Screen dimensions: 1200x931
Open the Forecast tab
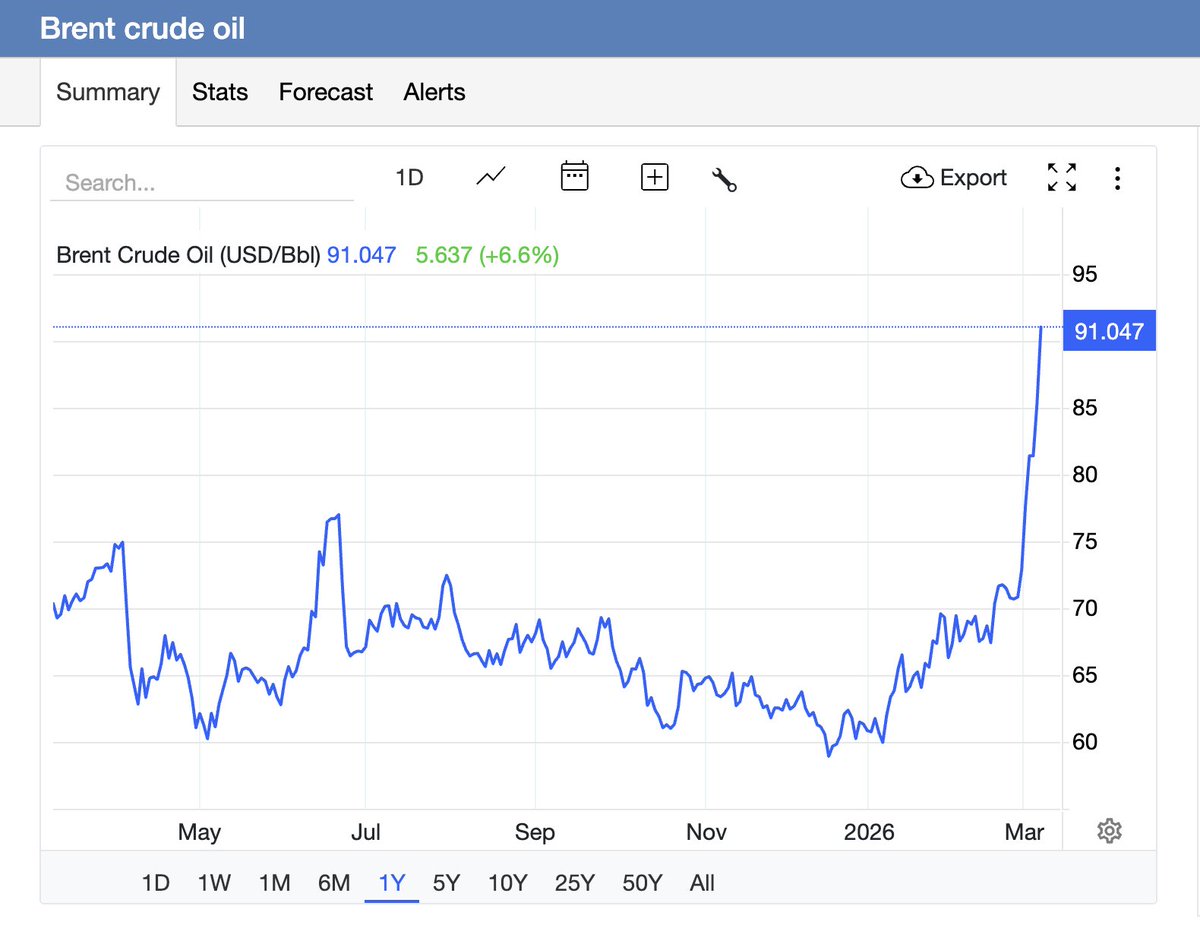[326, 92]
